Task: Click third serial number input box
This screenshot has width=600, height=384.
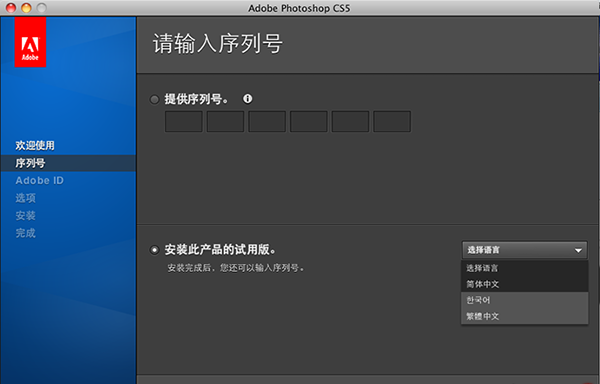Action: 267,122
